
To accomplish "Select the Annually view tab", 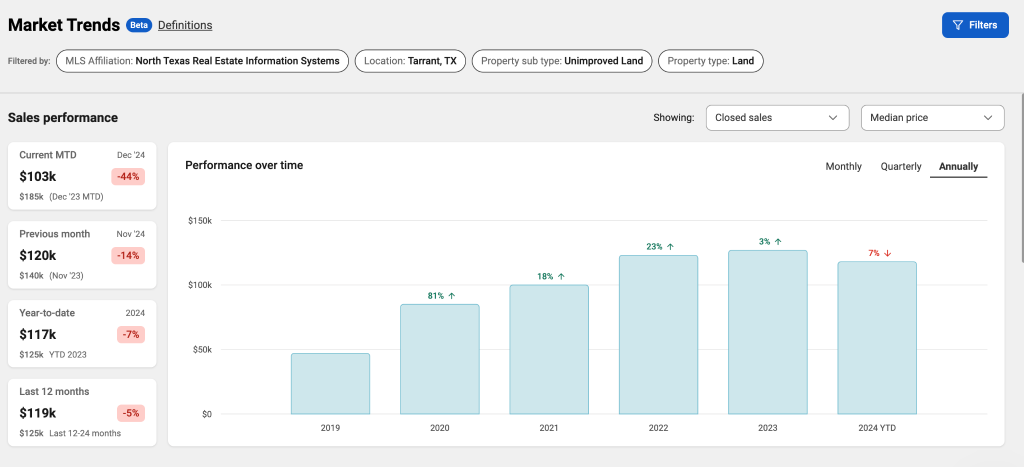I will point(958,166).
